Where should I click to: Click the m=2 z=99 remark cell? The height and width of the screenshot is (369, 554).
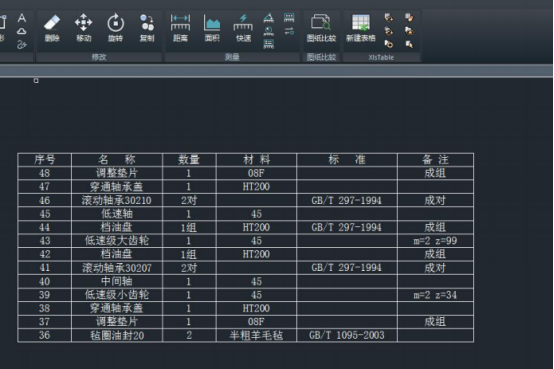(x=435, y=241)
